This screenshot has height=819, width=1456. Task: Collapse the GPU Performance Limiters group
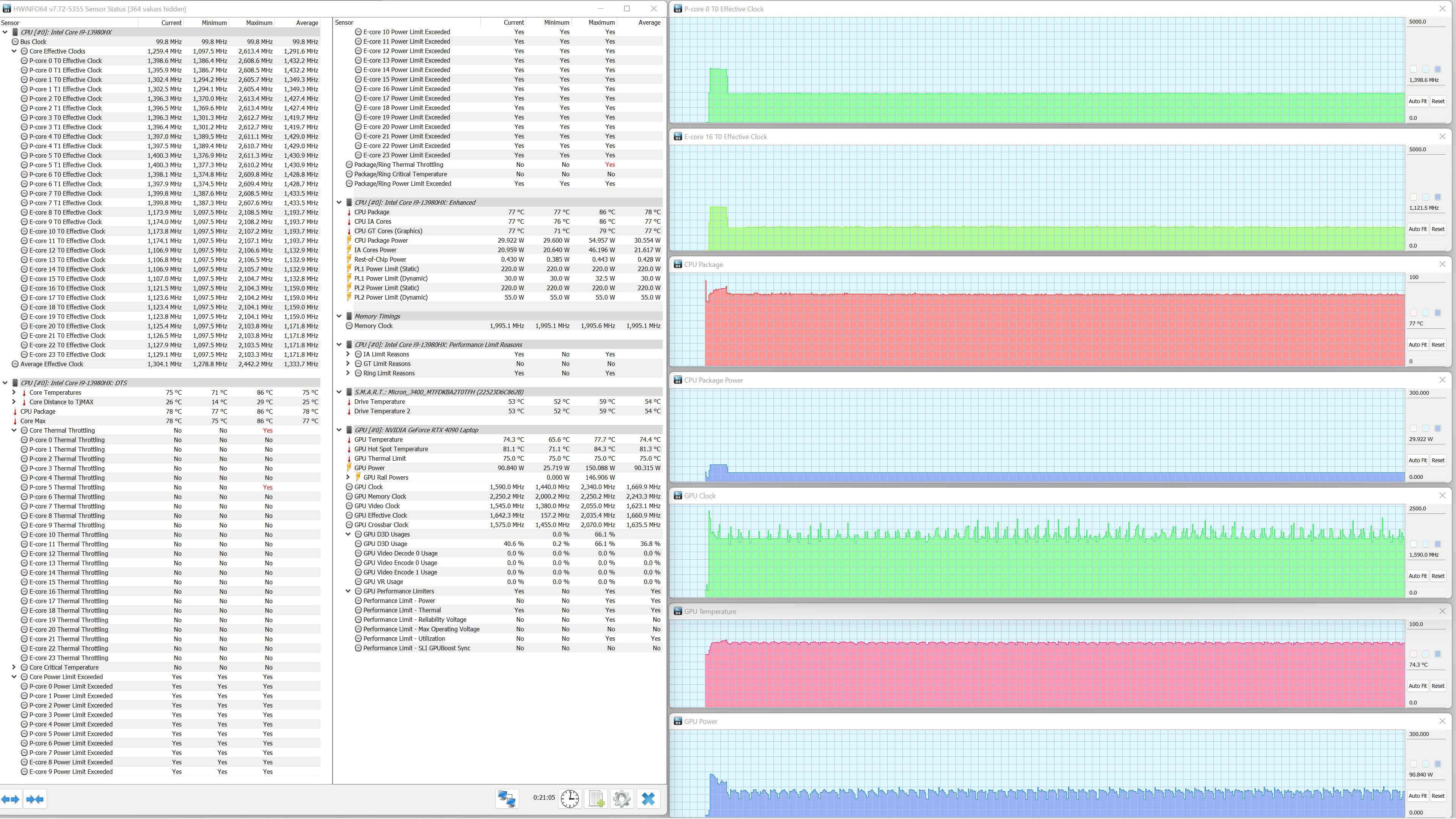[x=348, y=591]
